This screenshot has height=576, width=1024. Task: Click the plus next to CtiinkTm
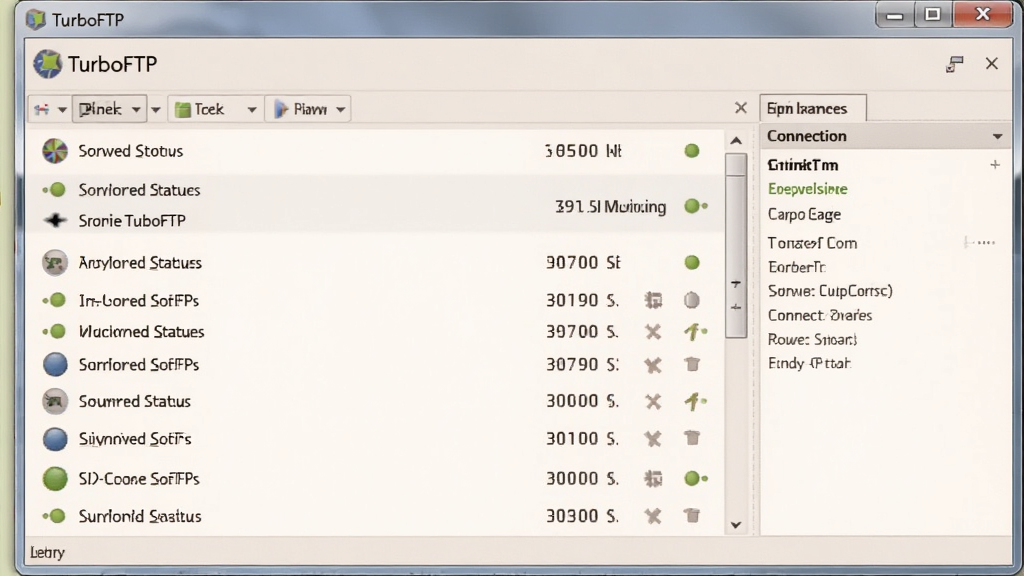click(995, 165)
